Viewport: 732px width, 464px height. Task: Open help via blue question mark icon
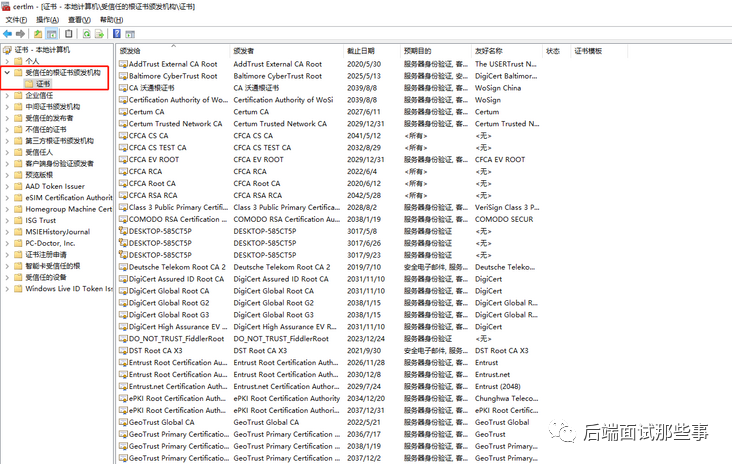click(117, 34)
